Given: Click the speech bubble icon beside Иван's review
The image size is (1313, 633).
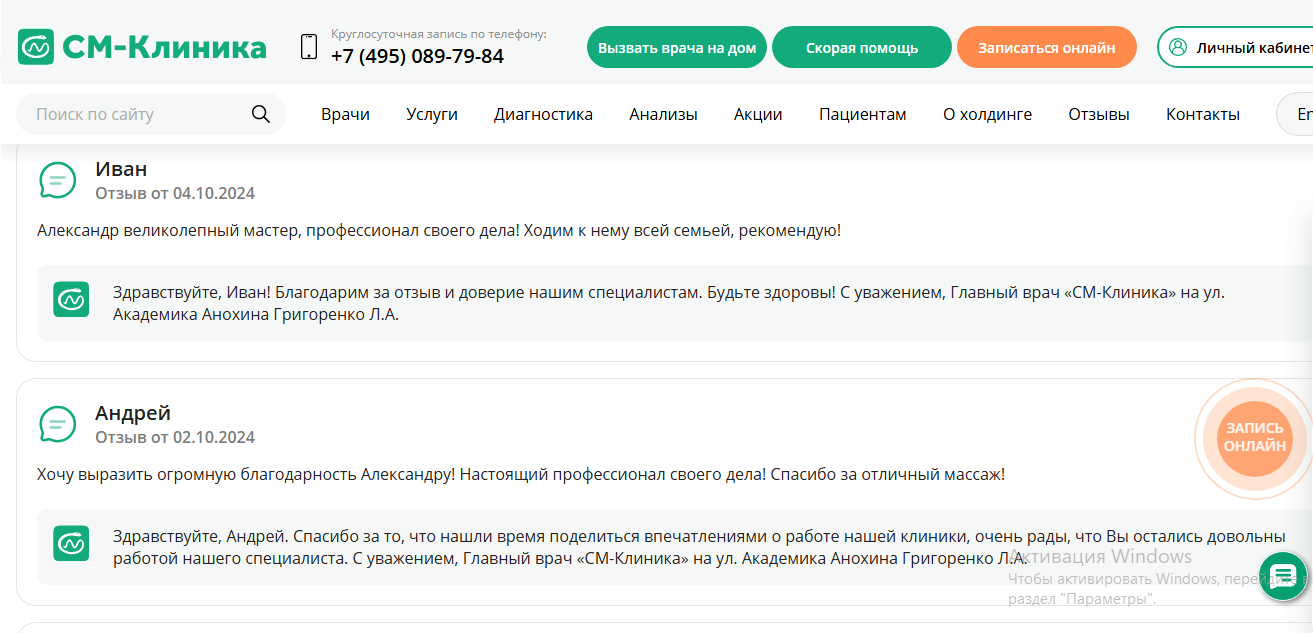Looking at the screenshot, I should 58,180.
